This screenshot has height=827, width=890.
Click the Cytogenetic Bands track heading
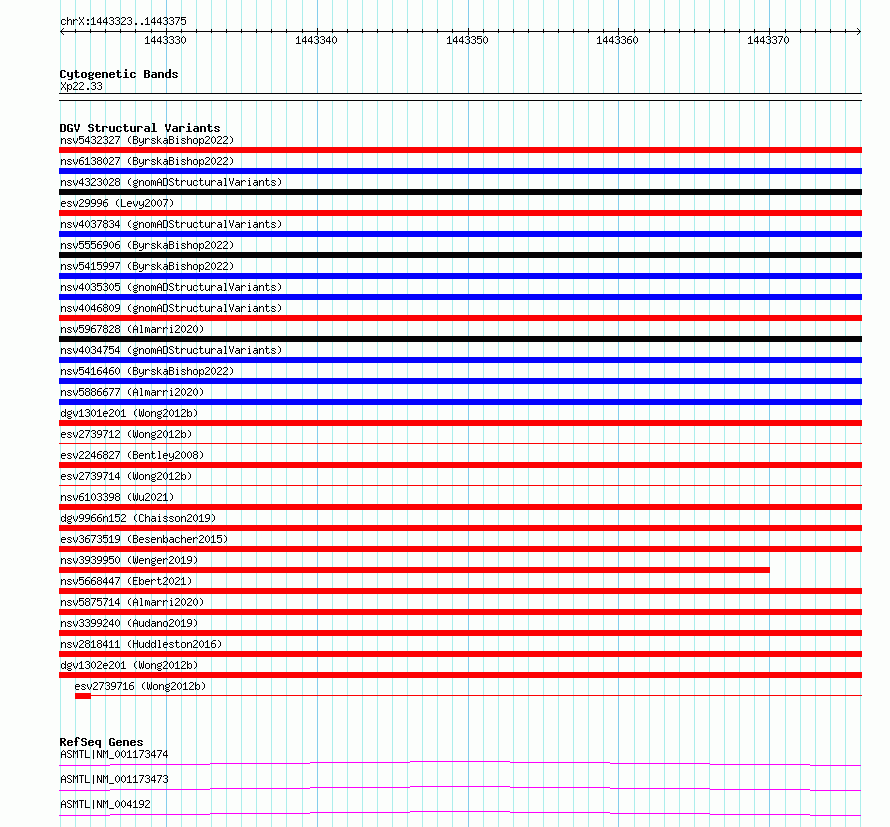tap(119, 74)
